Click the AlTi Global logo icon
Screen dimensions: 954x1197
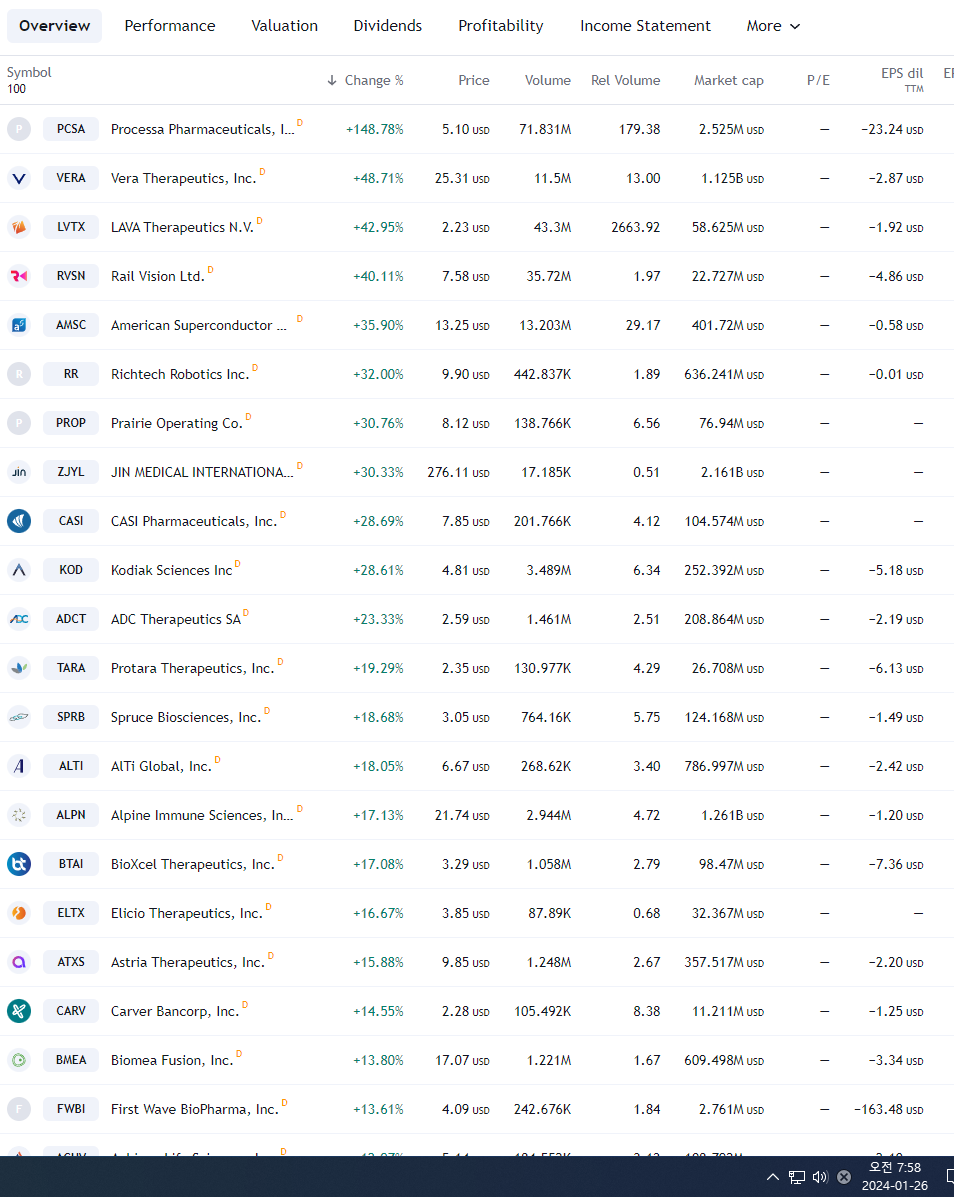(19, 766)
